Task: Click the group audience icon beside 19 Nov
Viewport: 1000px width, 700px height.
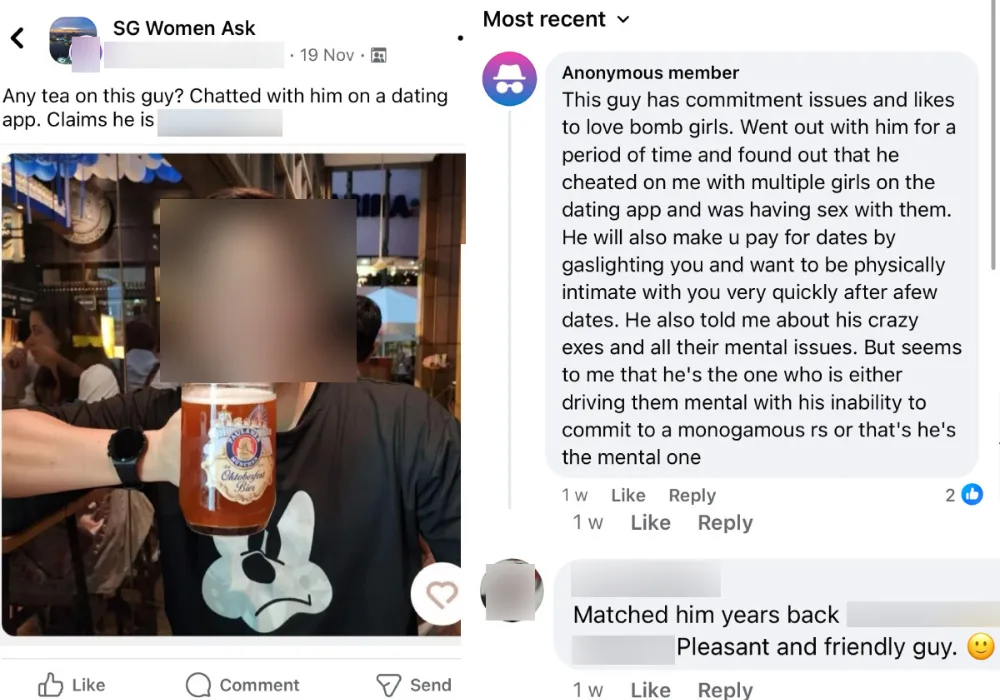Action: click(378, 55)
